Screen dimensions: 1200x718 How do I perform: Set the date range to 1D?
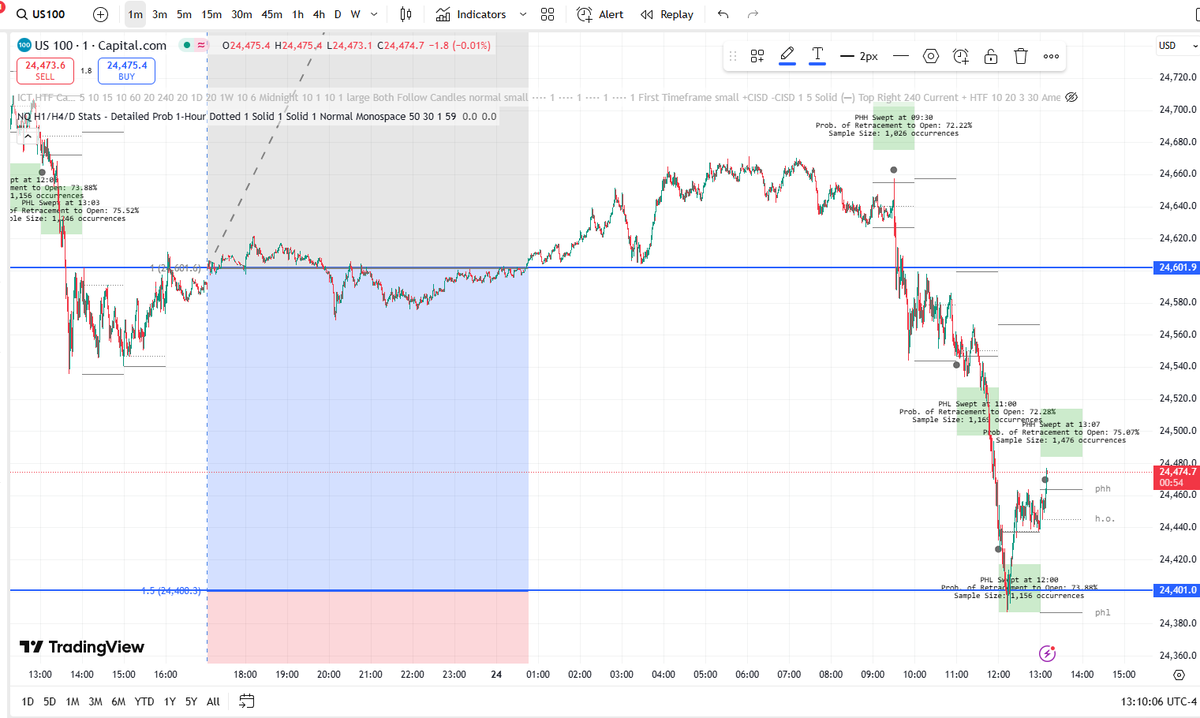[x=28, y=701]
